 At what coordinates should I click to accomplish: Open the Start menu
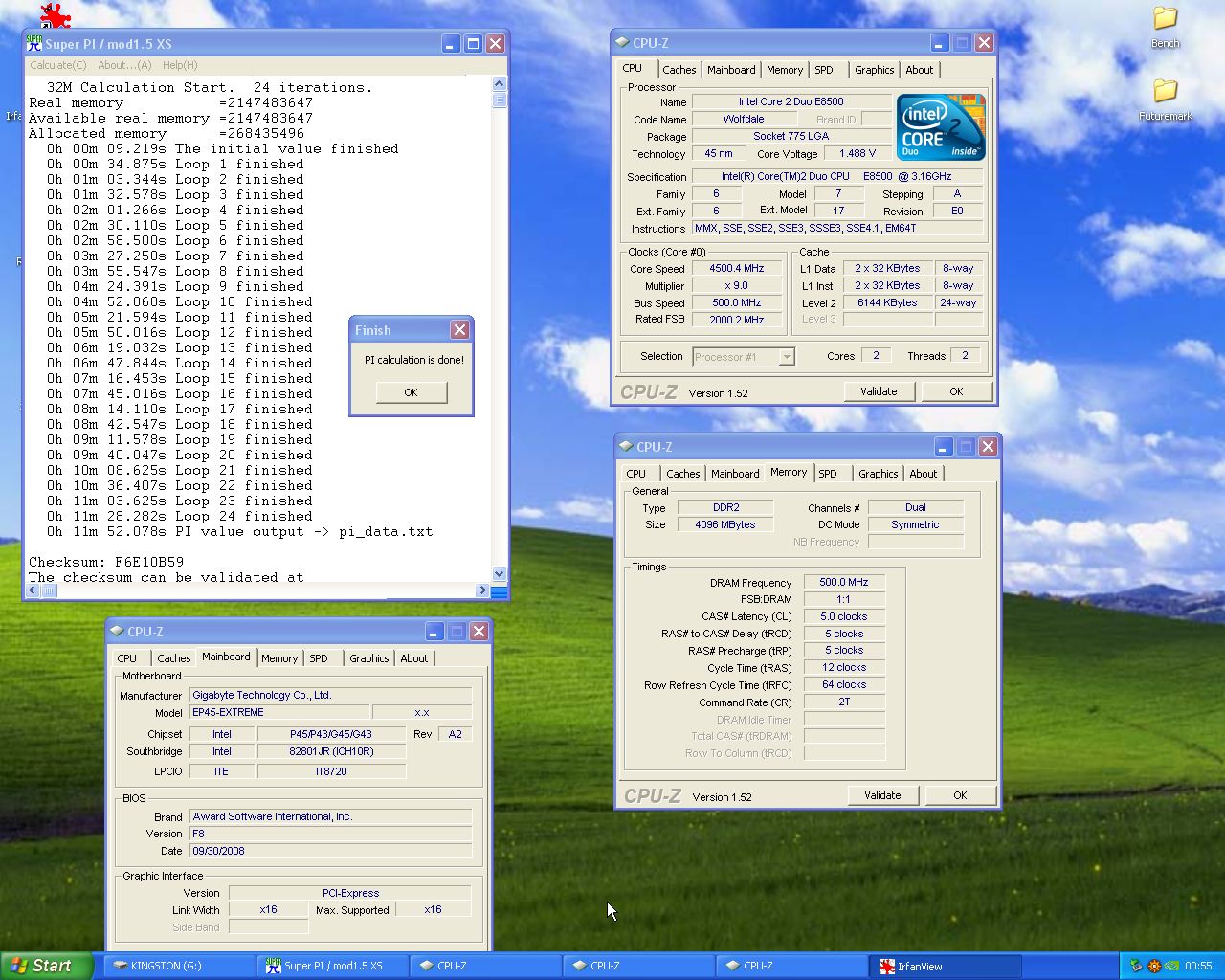click(x=46, y=966)
